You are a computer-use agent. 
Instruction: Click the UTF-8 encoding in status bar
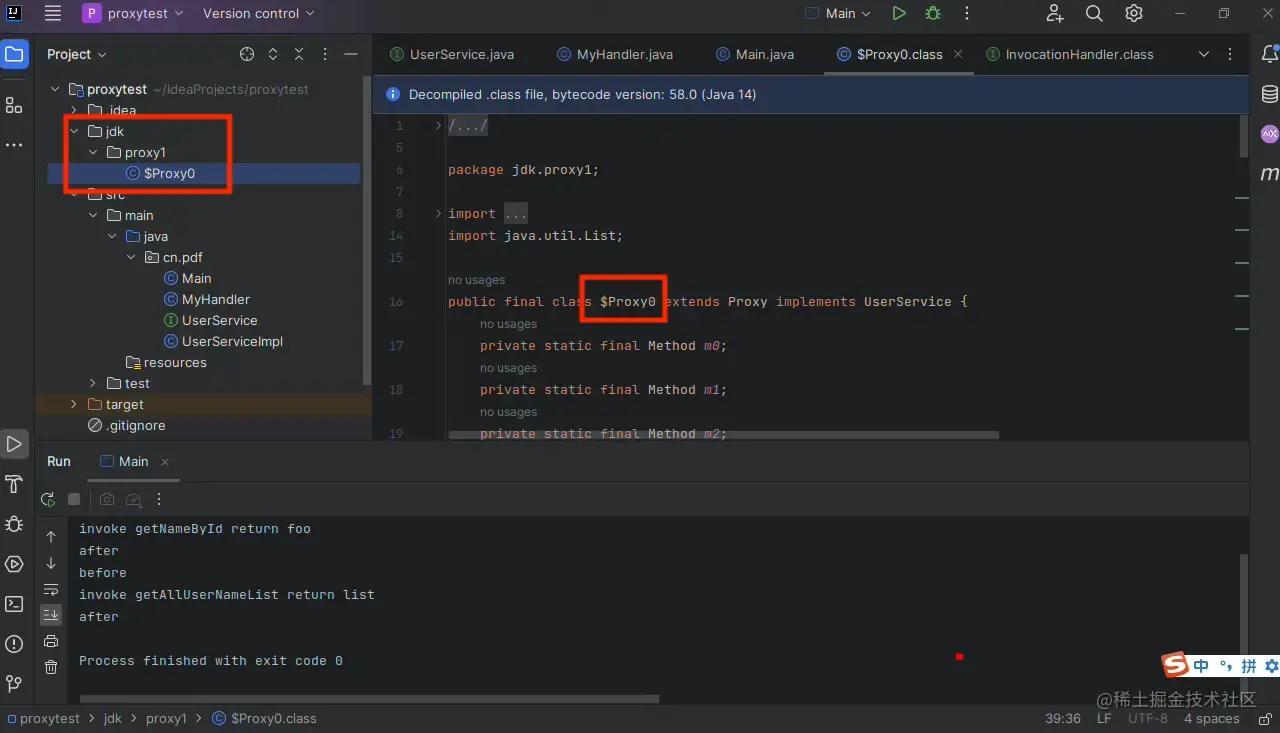click(1147, 718)
